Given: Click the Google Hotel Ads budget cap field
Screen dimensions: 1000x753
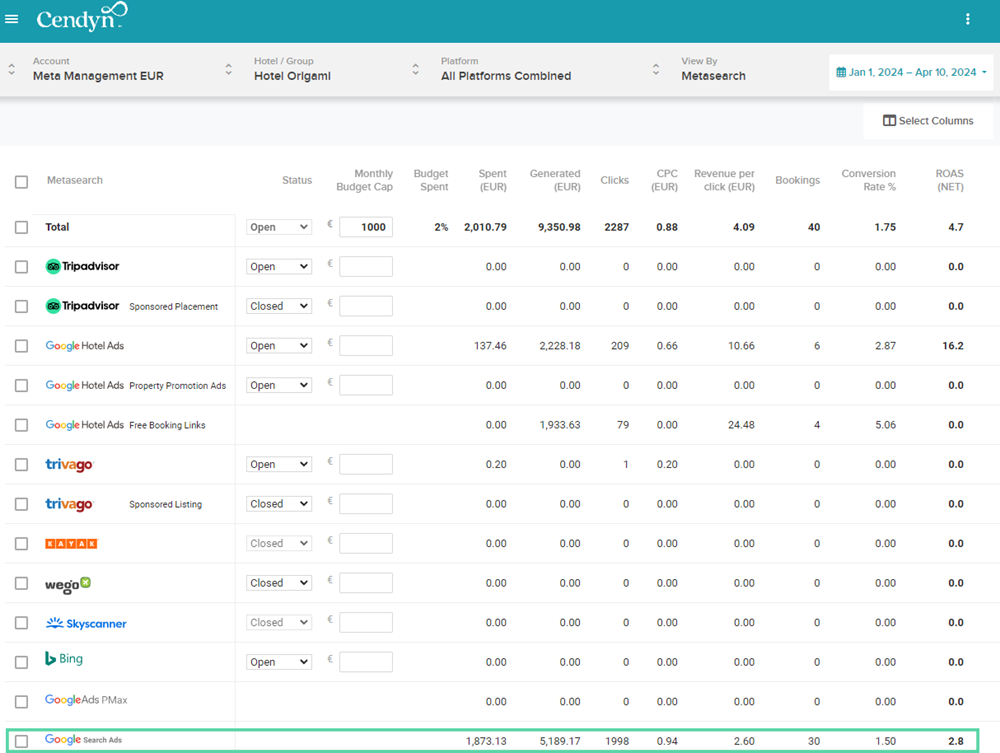Looking at the screenshot, I should point(366,346).
